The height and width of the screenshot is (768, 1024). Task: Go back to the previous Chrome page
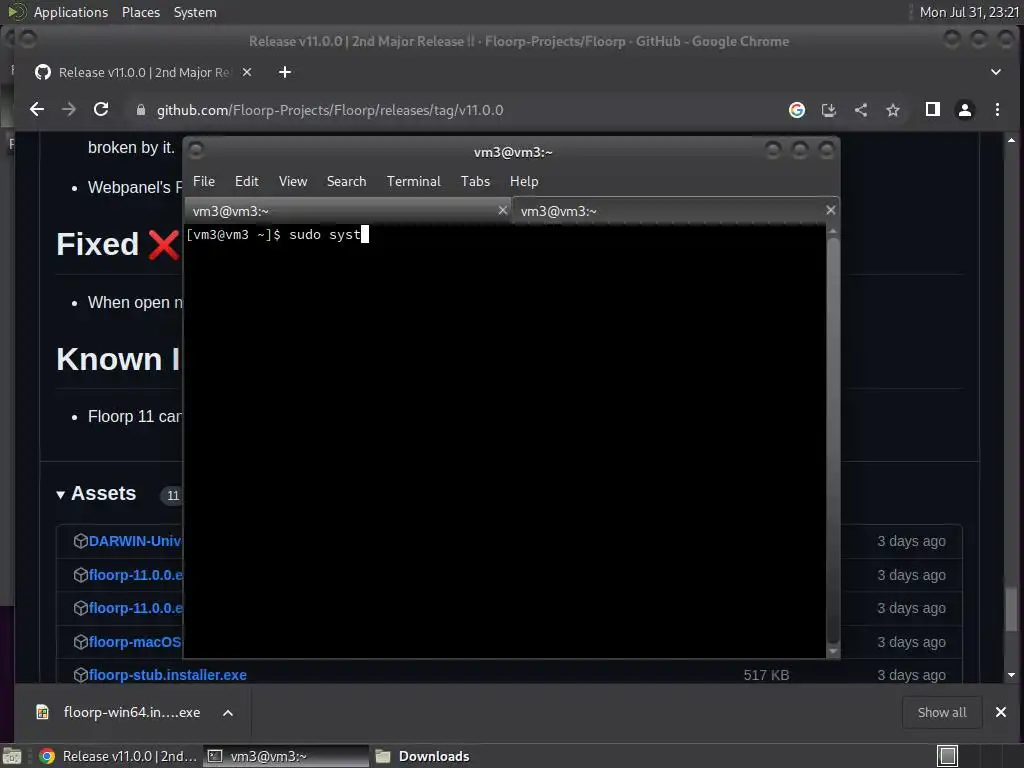(x=37, y=110)
